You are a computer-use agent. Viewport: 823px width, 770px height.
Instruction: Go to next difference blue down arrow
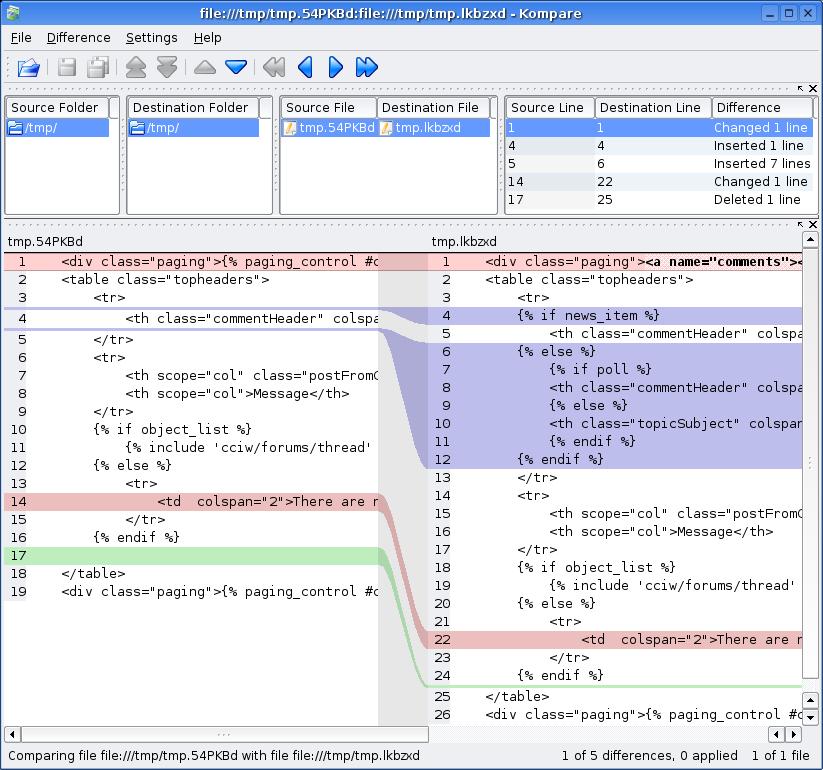pos(236,67)
